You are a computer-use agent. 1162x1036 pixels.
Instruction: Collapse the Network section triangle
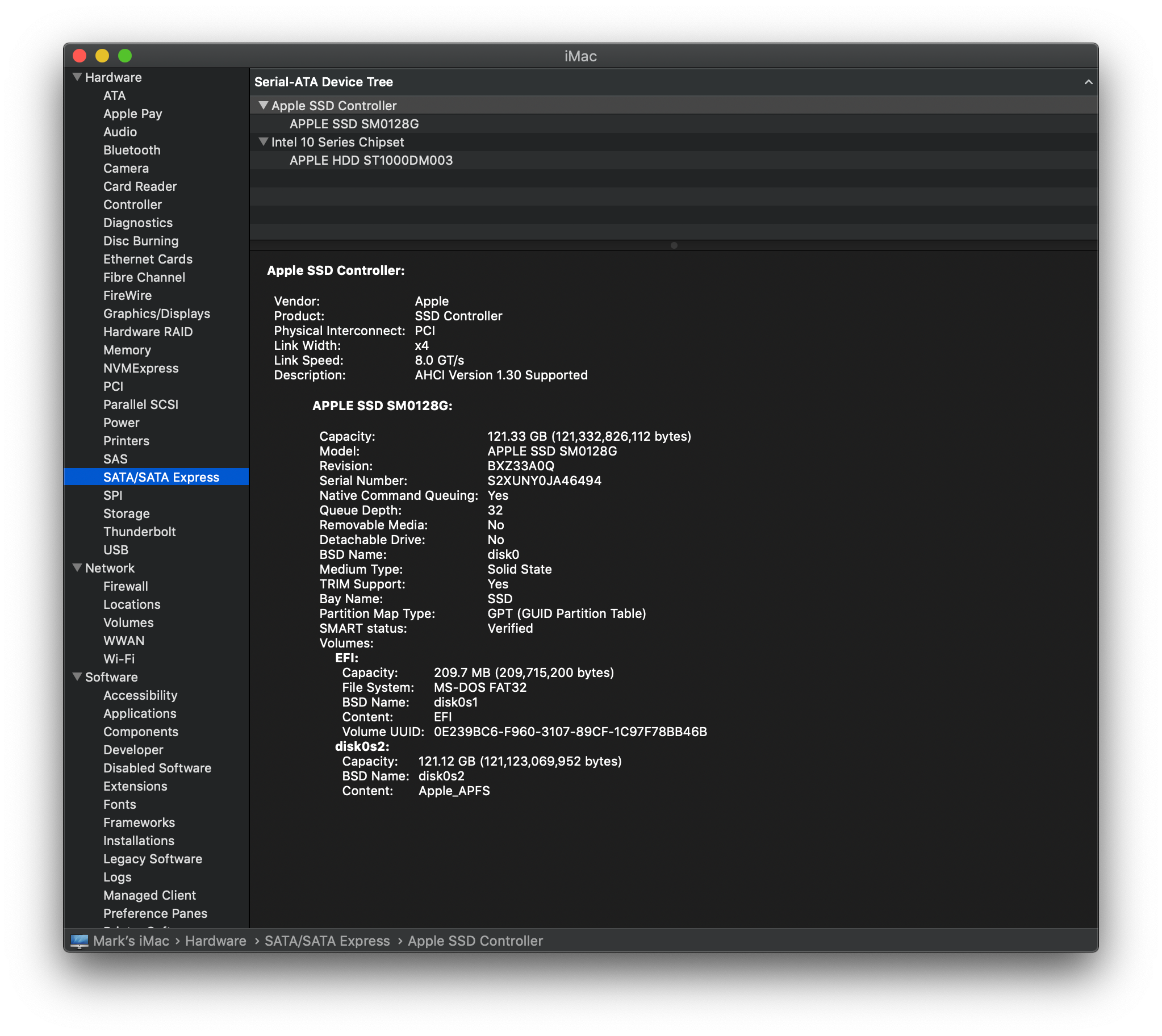click(x=77, y=568)
